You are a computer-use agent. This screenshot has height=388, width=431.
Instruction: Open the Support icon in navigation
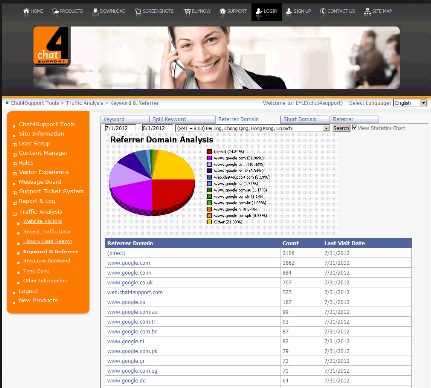click(223, 12)
